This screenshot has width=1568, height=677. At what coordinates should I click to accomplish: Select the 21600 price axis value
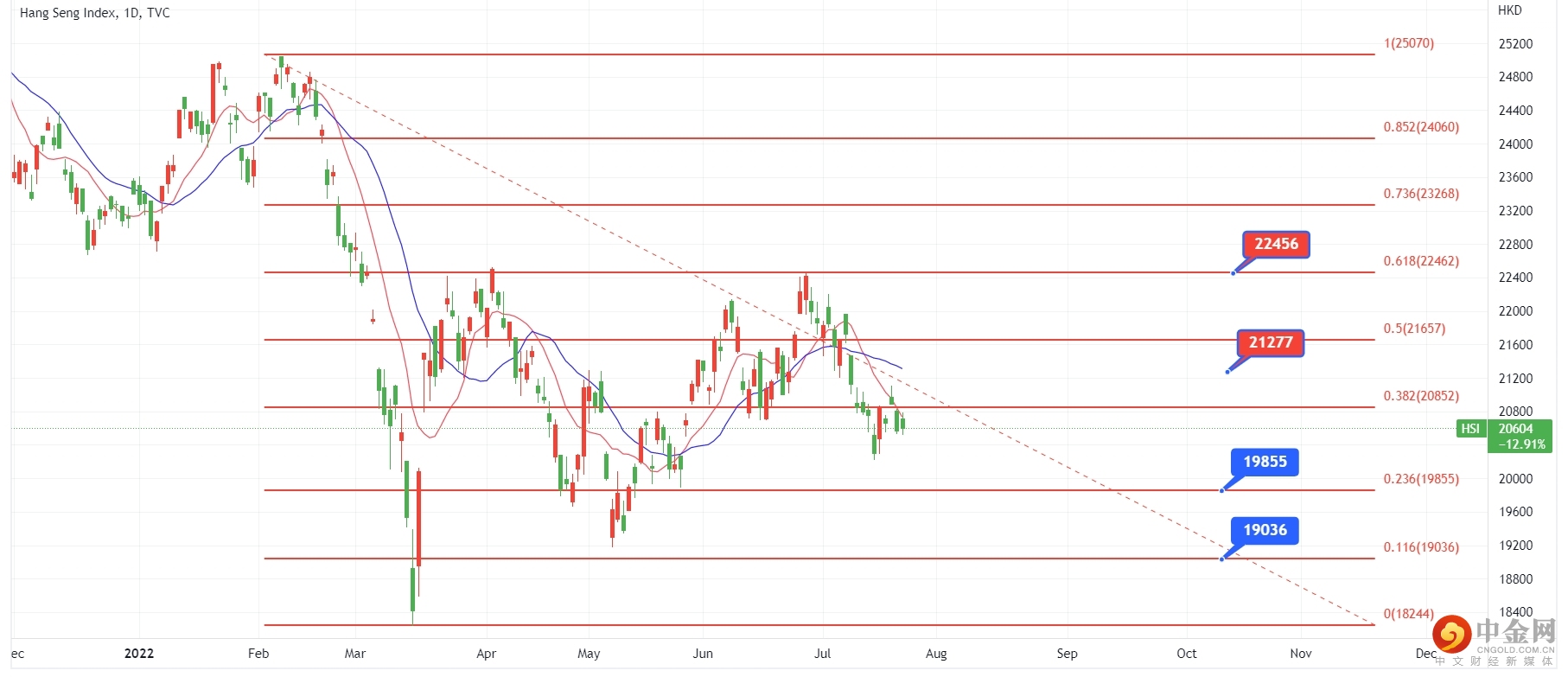[1515, 345]
